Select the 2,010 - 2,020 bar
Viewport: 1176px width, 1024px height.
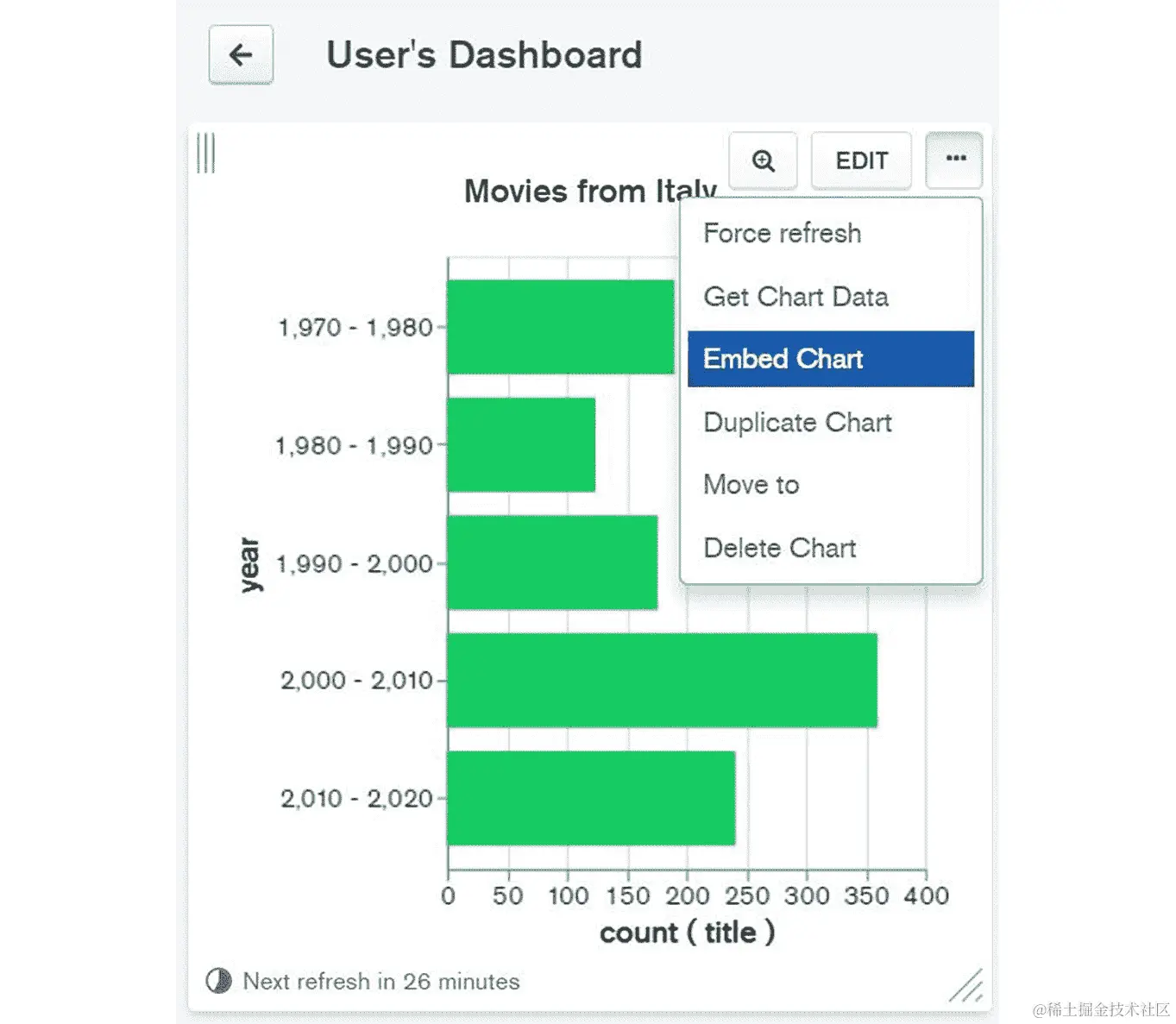(591, 798)
